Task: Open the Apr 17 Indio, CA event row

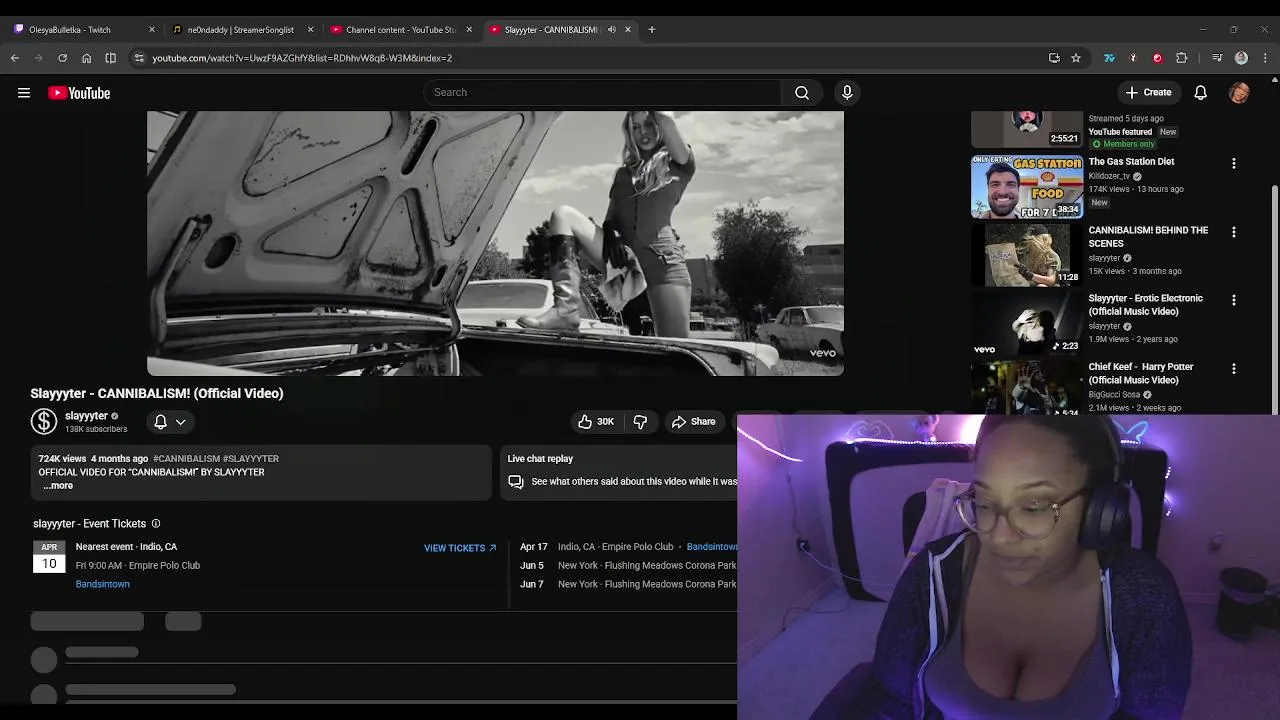Action: 628,547
